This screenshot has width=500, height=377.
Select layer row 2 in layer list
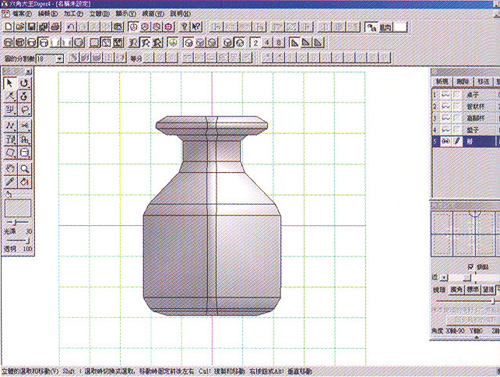(466, 107)
